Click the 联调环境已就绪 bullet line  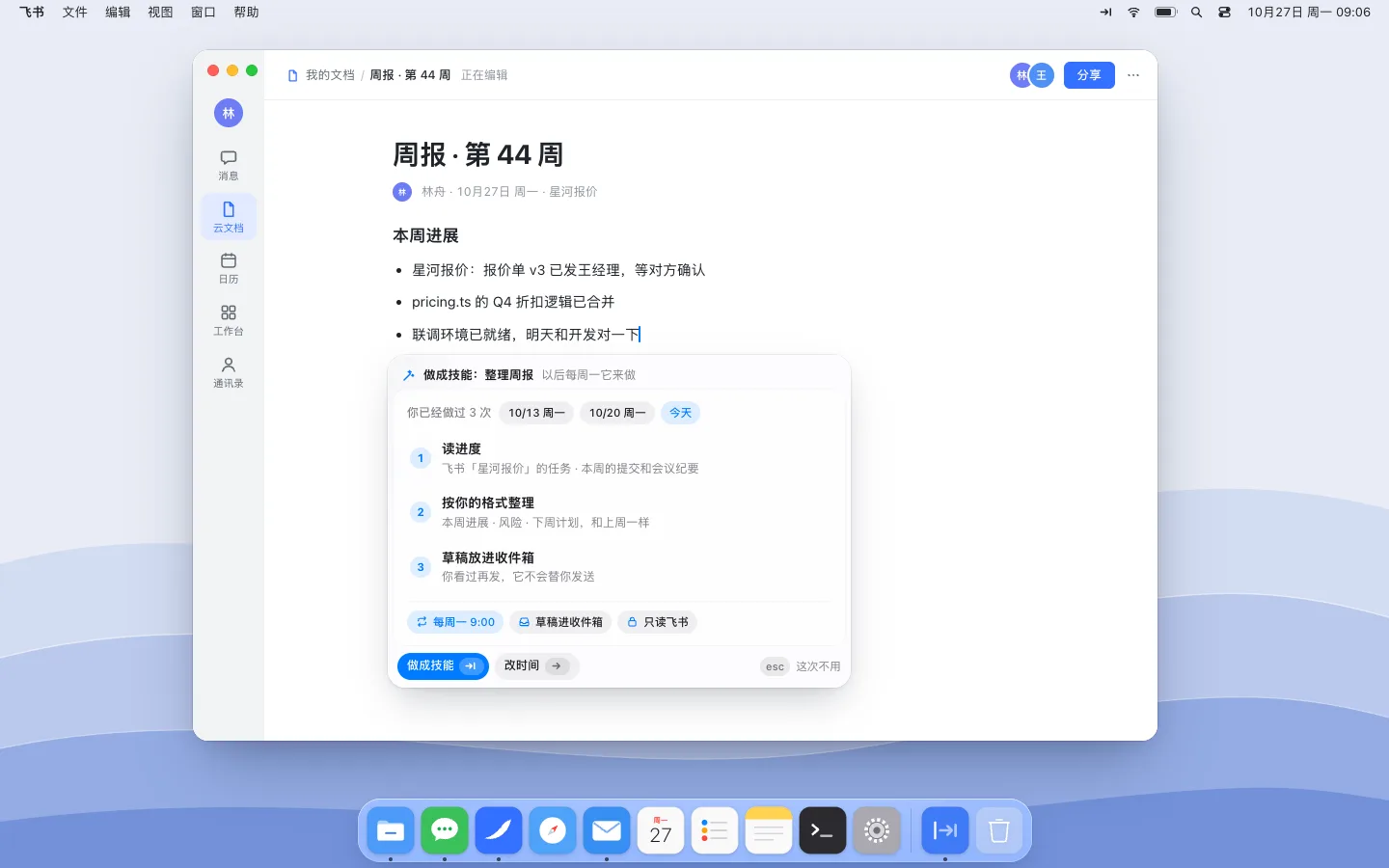click(526, 335)
